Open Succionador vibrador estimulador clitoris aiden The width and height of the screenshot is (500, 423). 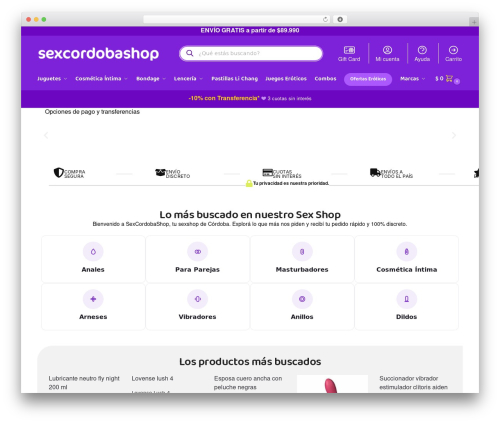413,383
